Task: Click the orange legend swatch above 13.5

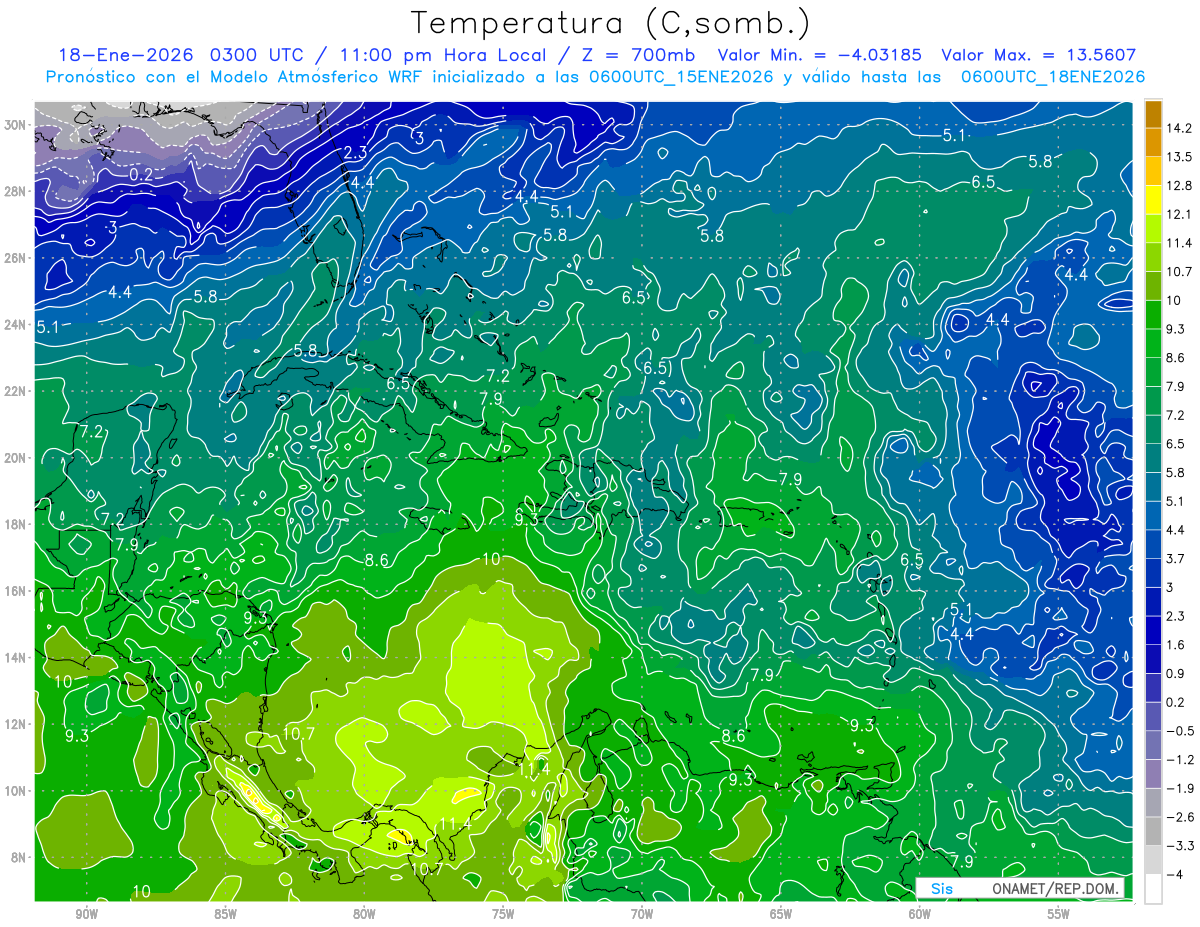Action: point(1153,142)
